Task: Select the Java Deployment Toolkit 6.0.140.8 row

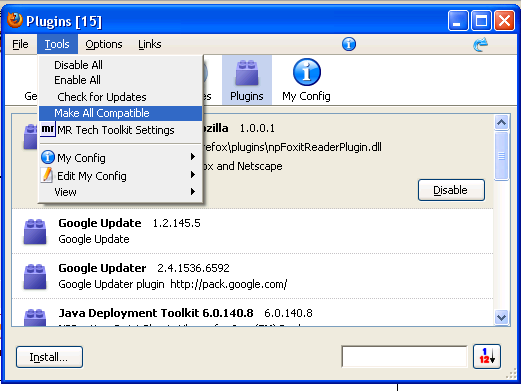Action: click(252, 313)
